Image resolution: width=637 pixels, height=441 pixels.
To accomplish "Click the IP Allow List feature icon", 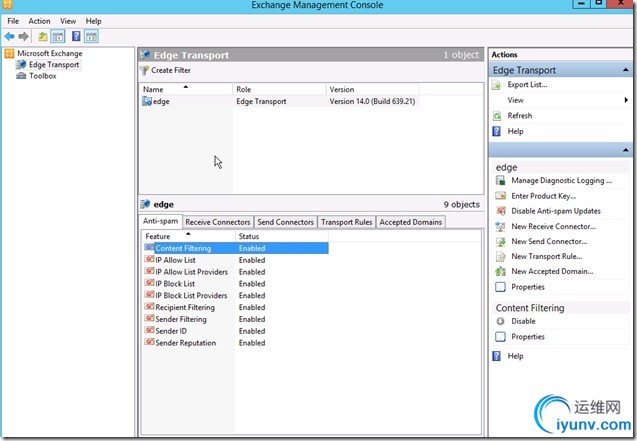I will pyautogui.click(x=149, y=259).
